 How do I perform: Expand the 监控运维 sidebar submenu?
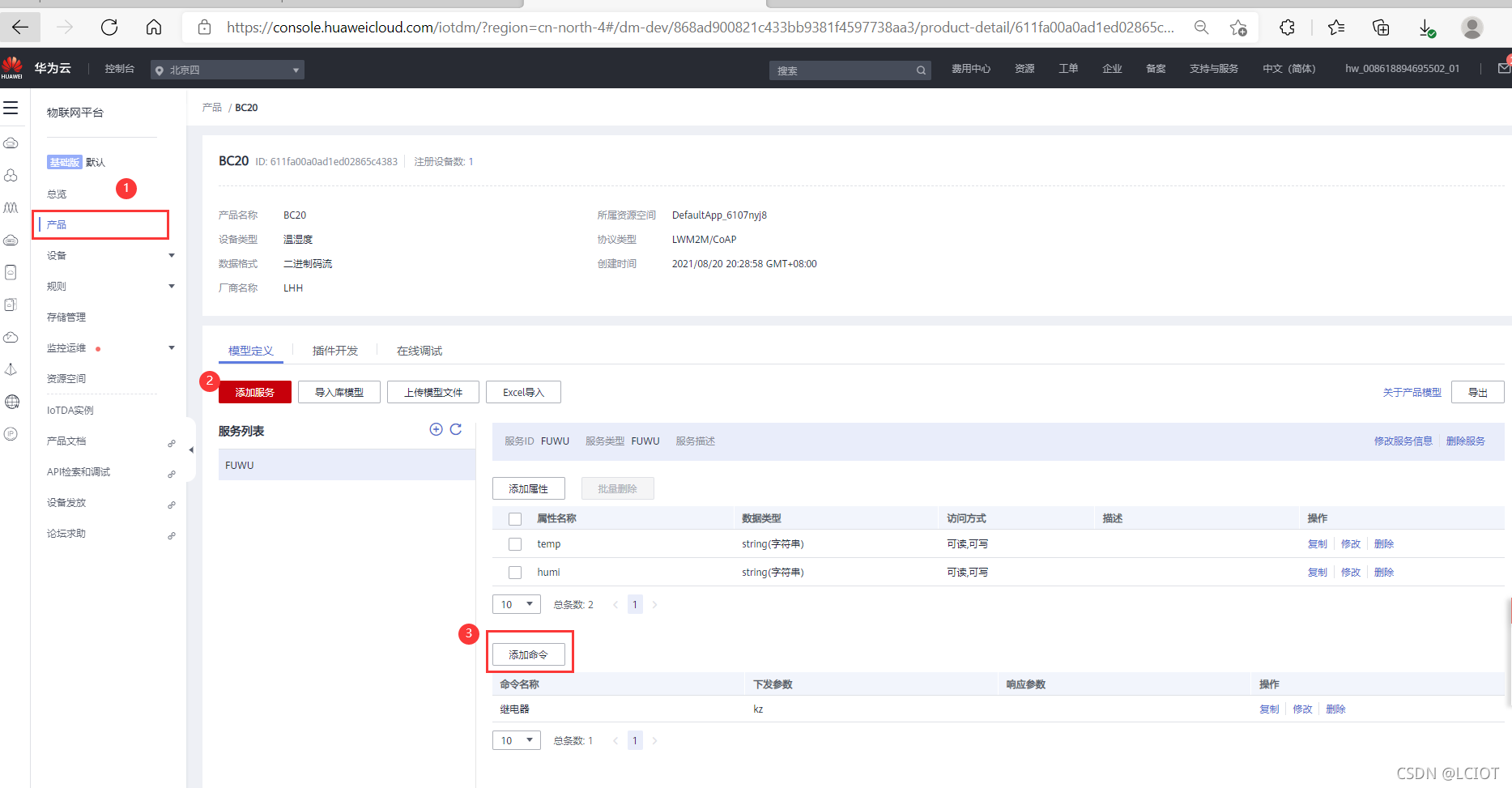[172, 348]
